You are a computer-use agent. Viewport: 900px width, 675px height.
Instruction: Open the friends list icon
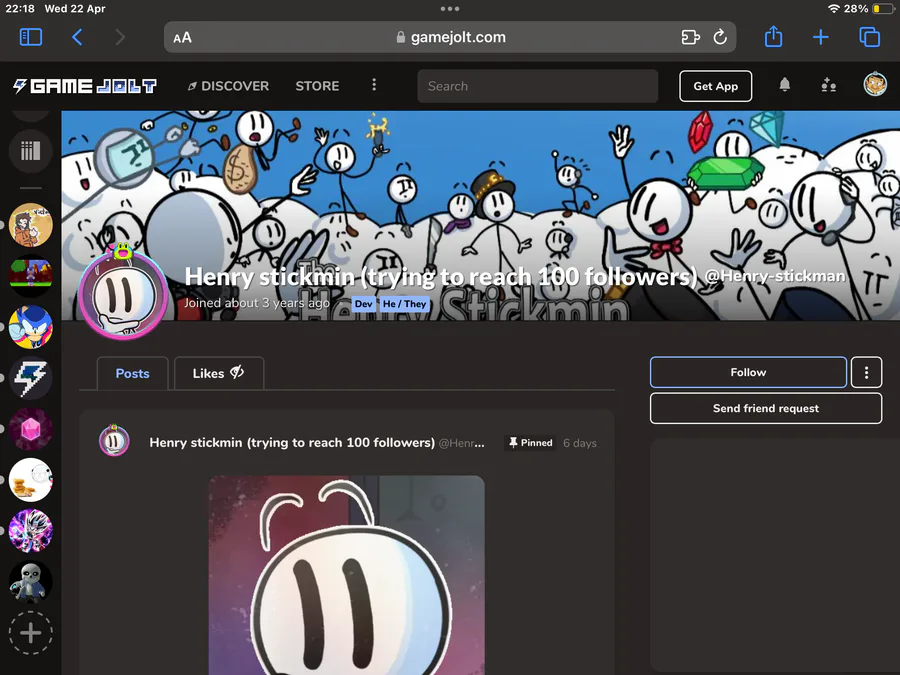tap(828, 86)
